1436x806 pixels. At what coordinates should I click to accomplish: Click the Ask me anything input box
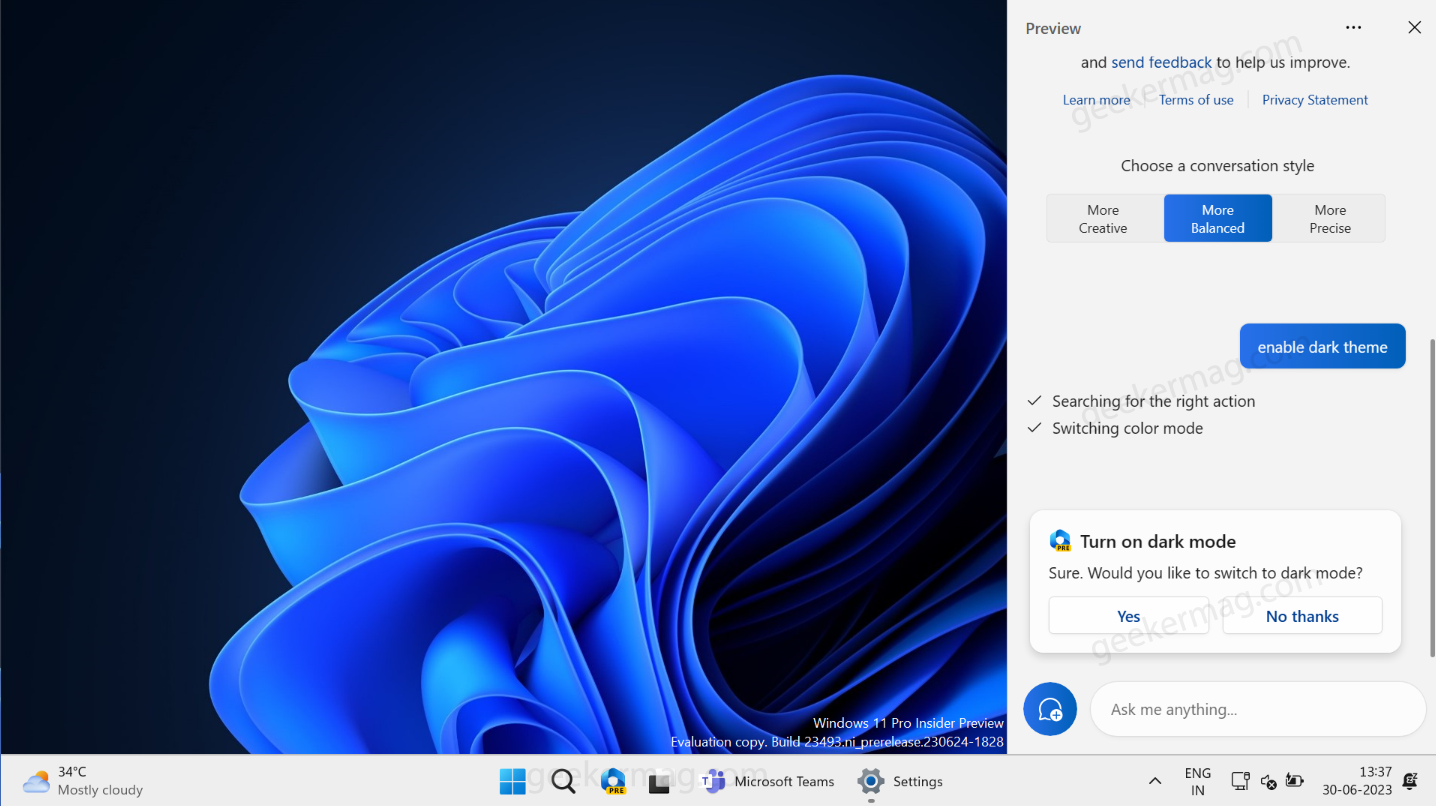[x=1258, y=709]
